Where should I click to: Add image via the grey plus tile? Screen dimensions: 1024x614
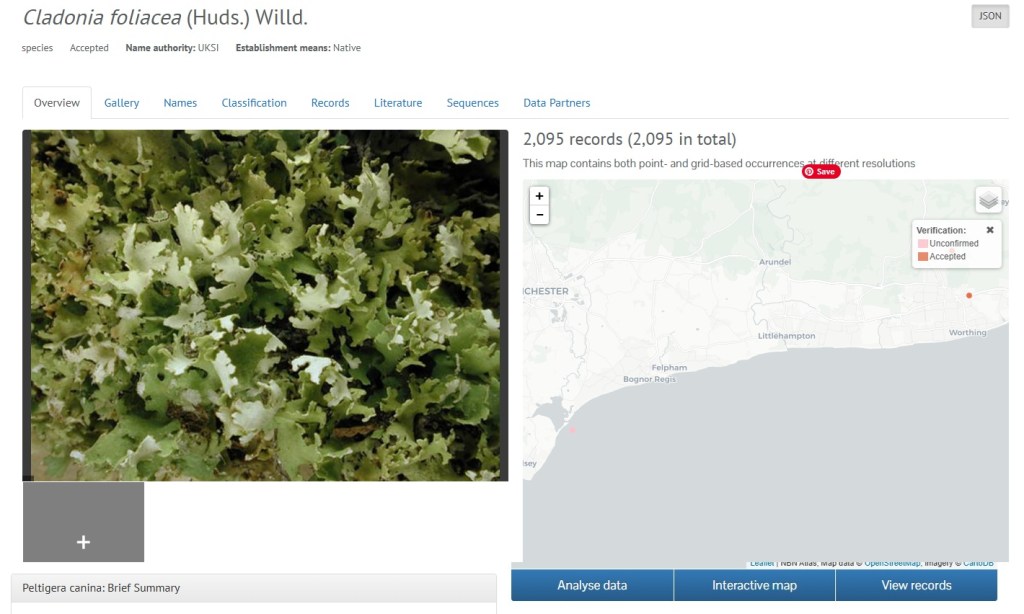pos(84,522)
